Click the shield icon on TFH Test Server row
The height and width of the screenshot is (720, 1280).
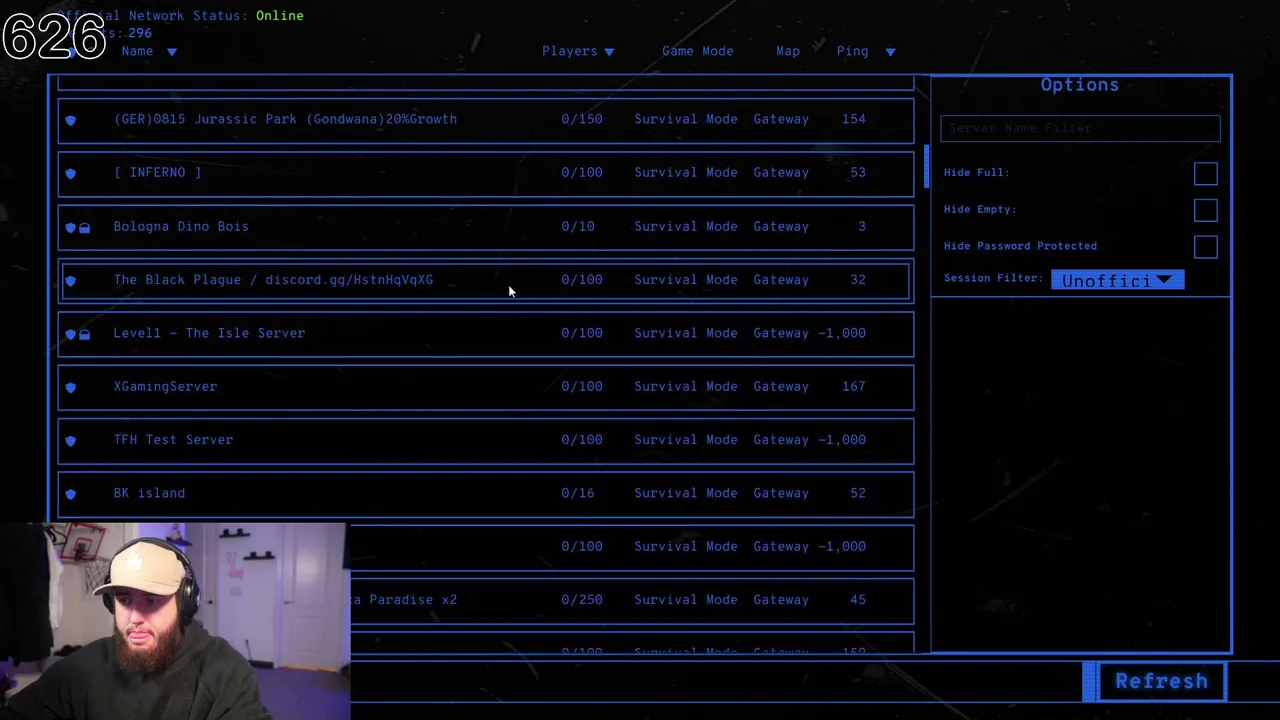click(x=70, y=440)
